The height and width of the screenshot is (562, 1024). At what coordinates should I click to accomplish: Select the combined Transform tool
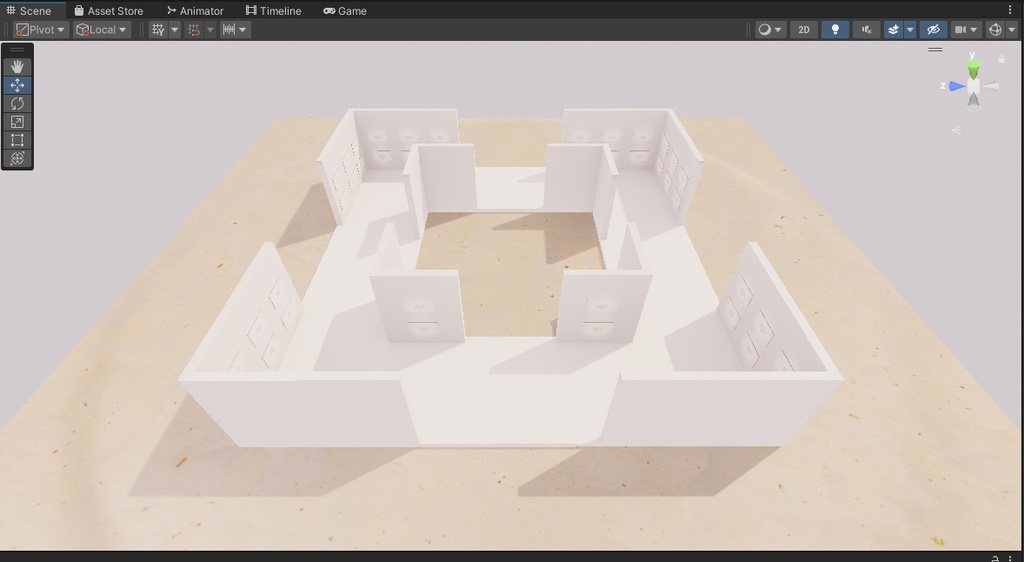click(17, 158)
